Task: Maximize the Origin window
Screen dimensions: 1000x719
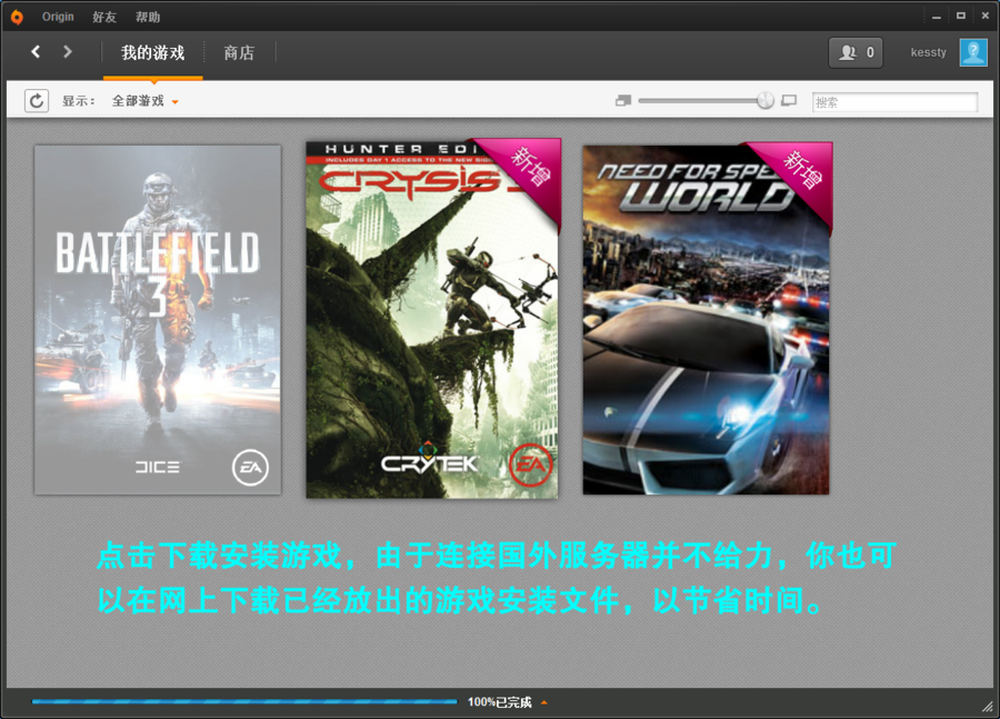Action: tap(960, 16)
